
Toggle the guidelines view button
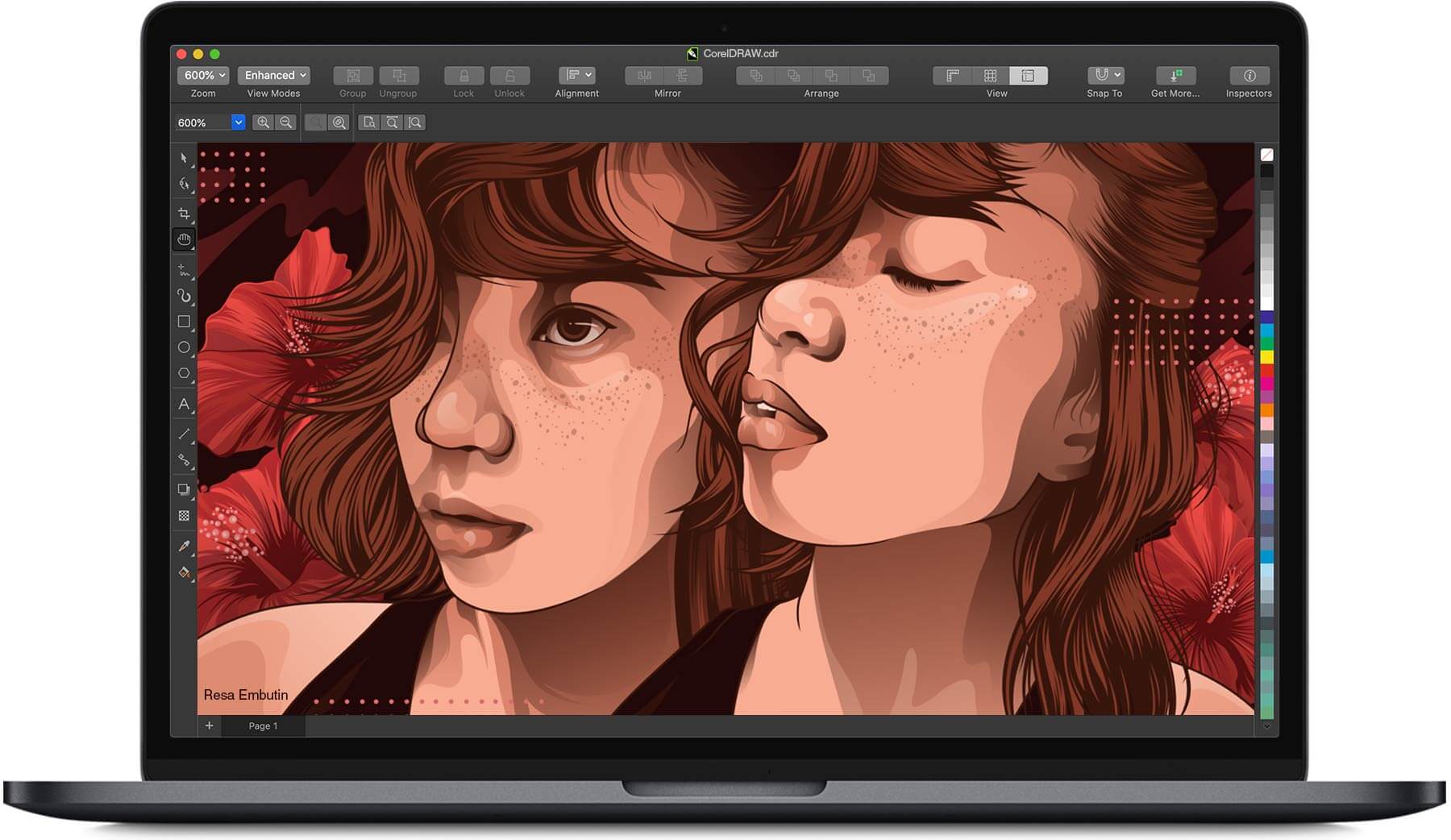1029,76
